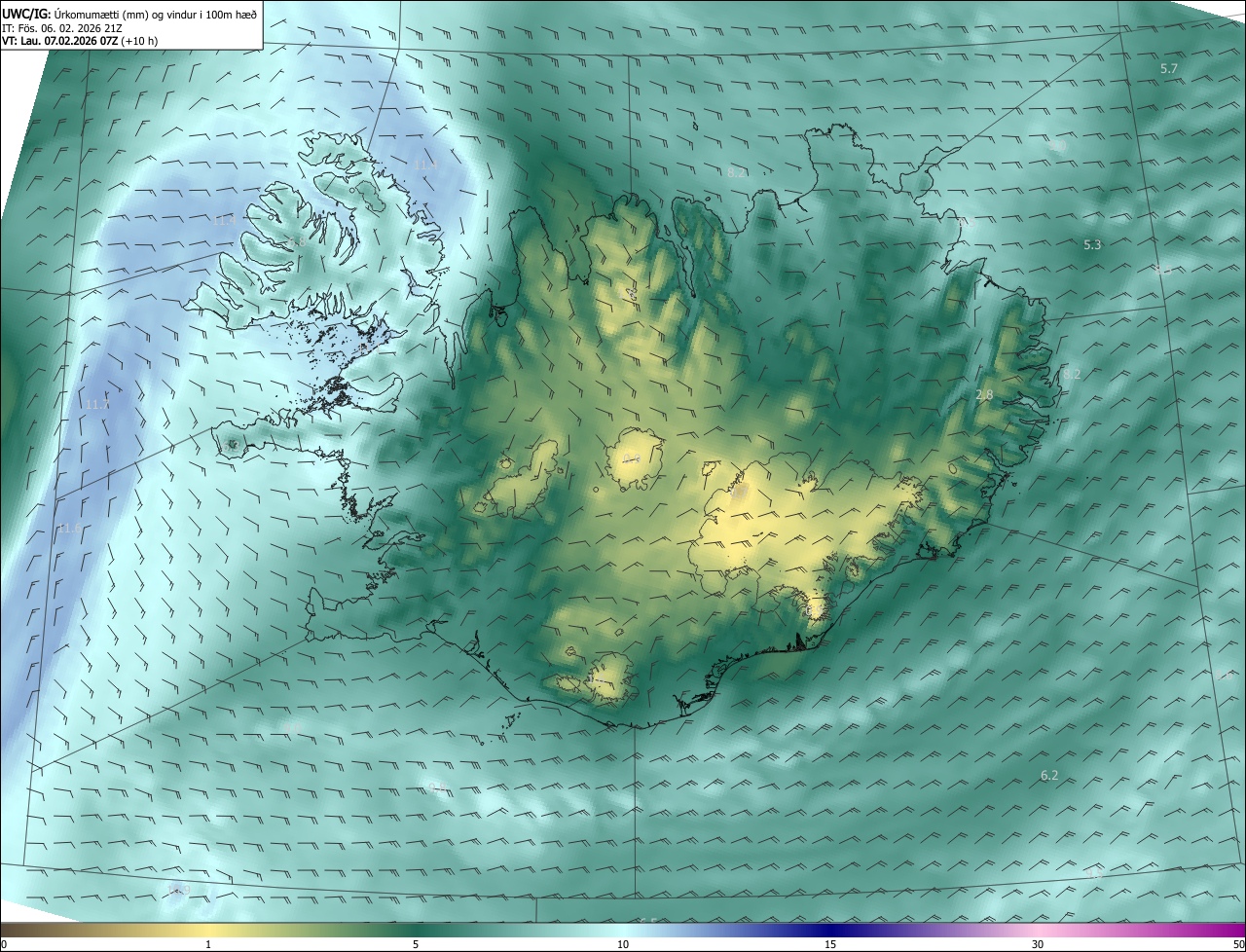Click the 30 tick on the colour scale
This screenshot has width=1246, height=952.
coord(1038,944)
